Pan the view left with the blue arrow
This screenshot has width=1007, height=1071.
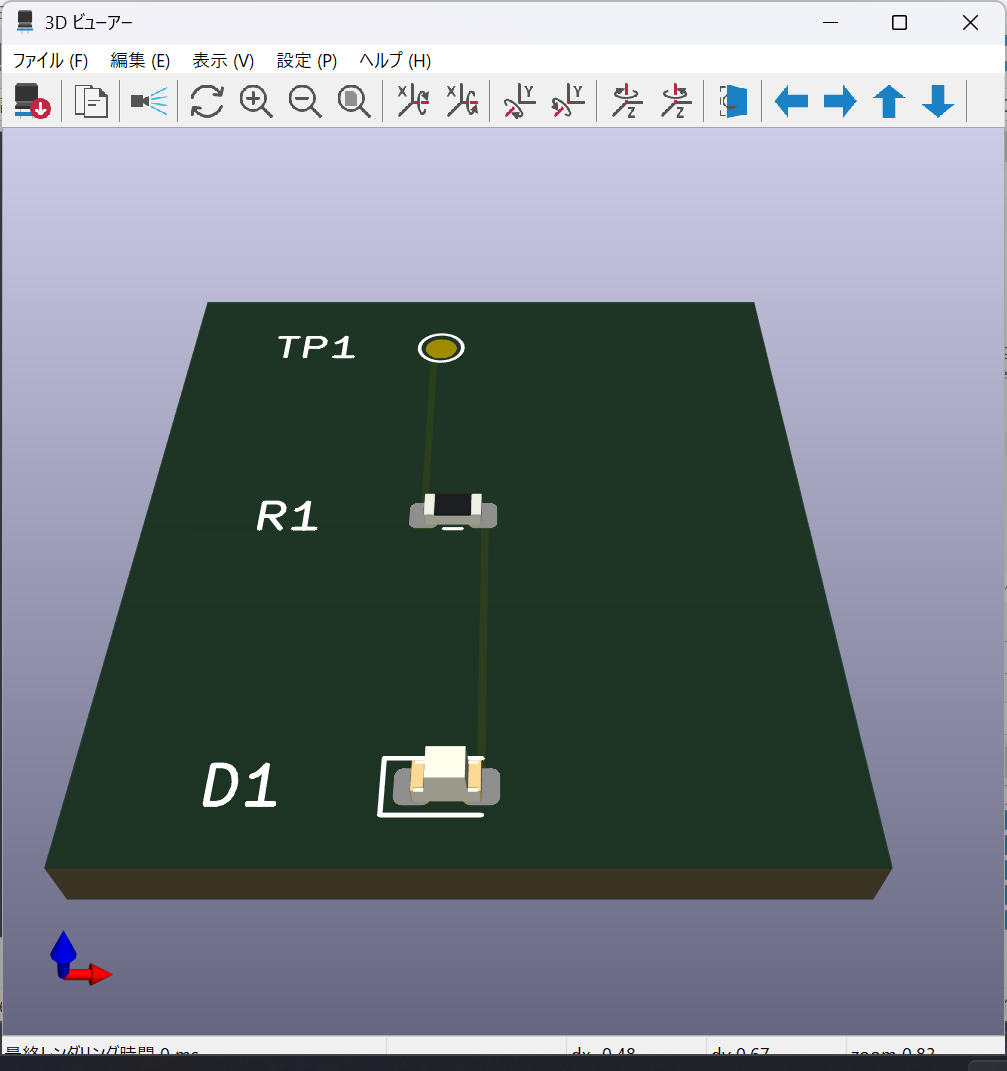tap(791, 101)
